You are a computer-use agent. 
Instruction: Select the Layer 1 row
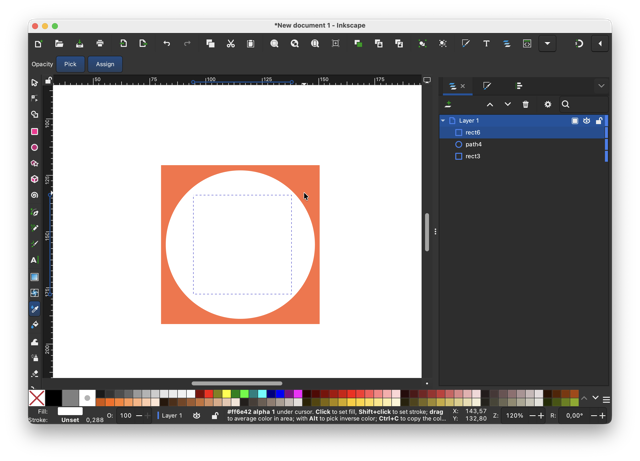[522, 120]
